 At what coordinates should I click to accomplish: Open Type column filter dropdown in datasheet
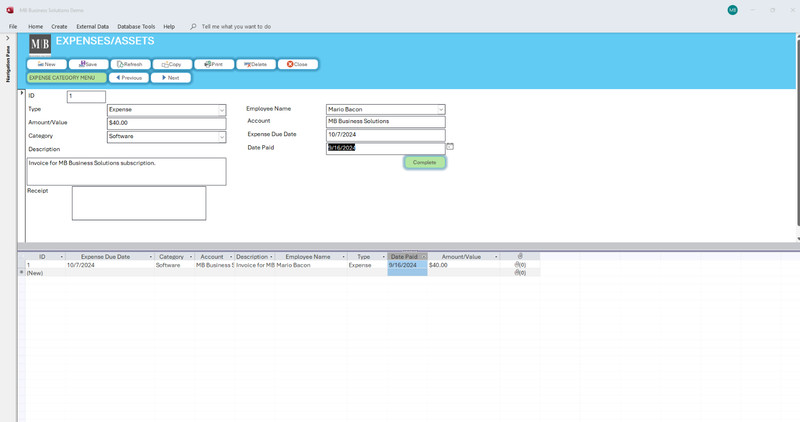pyautogui.click(x=384, y=257)
